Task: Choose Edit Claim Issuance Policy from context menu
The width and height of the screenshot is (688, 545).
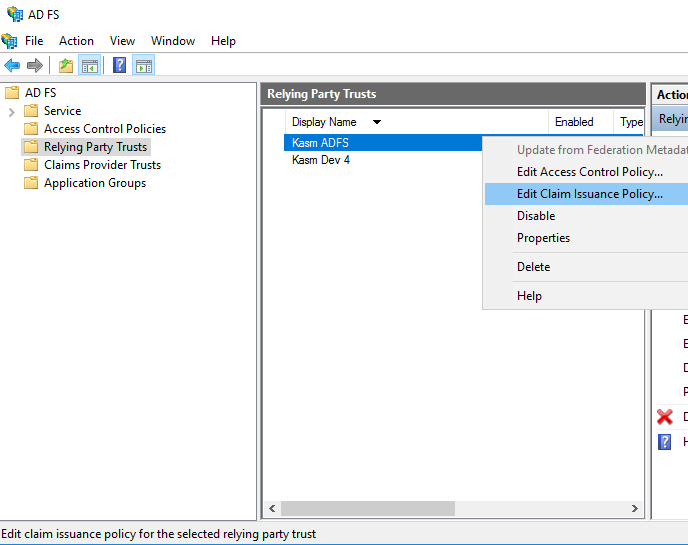Action: [x=589, y=194]
